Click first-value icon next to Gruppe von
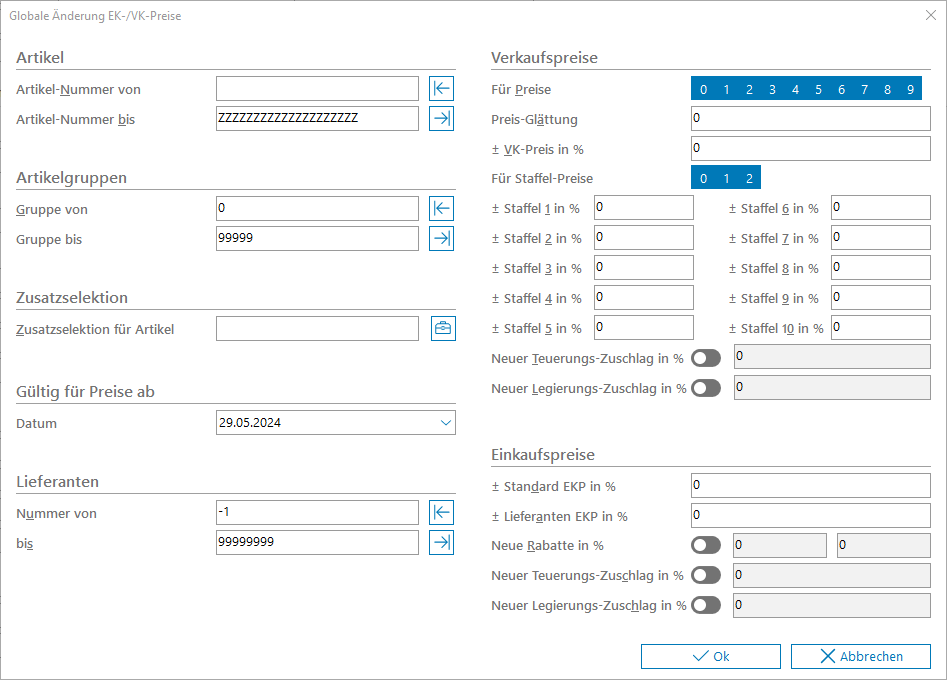Viewport: 947px width, 680px height. pos(442,209)
